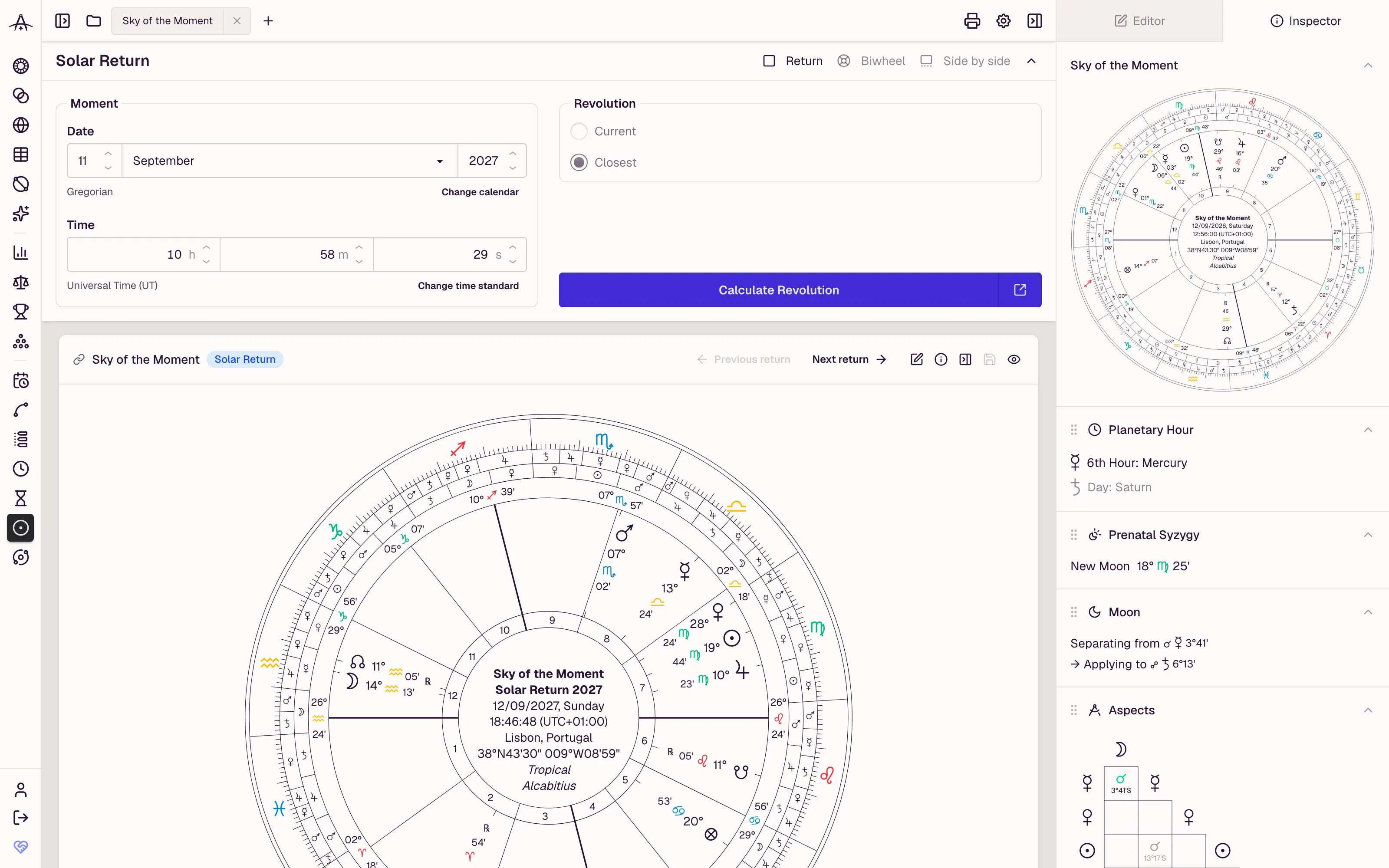Open settings gear in top toolbar
Image resolution: width=1389 pixels, height=868 pixels.
1003,21
